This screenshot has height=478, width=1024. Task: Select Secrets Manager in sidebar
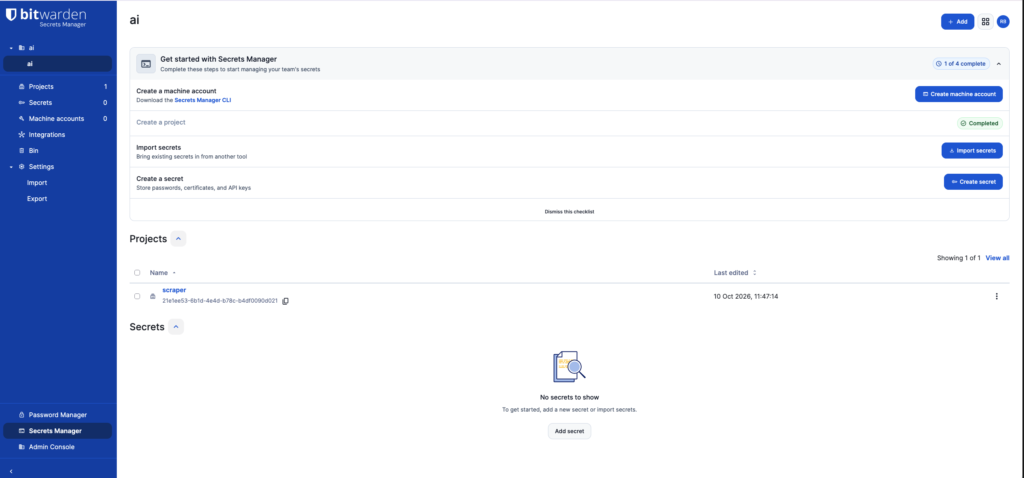coord(57,431)
